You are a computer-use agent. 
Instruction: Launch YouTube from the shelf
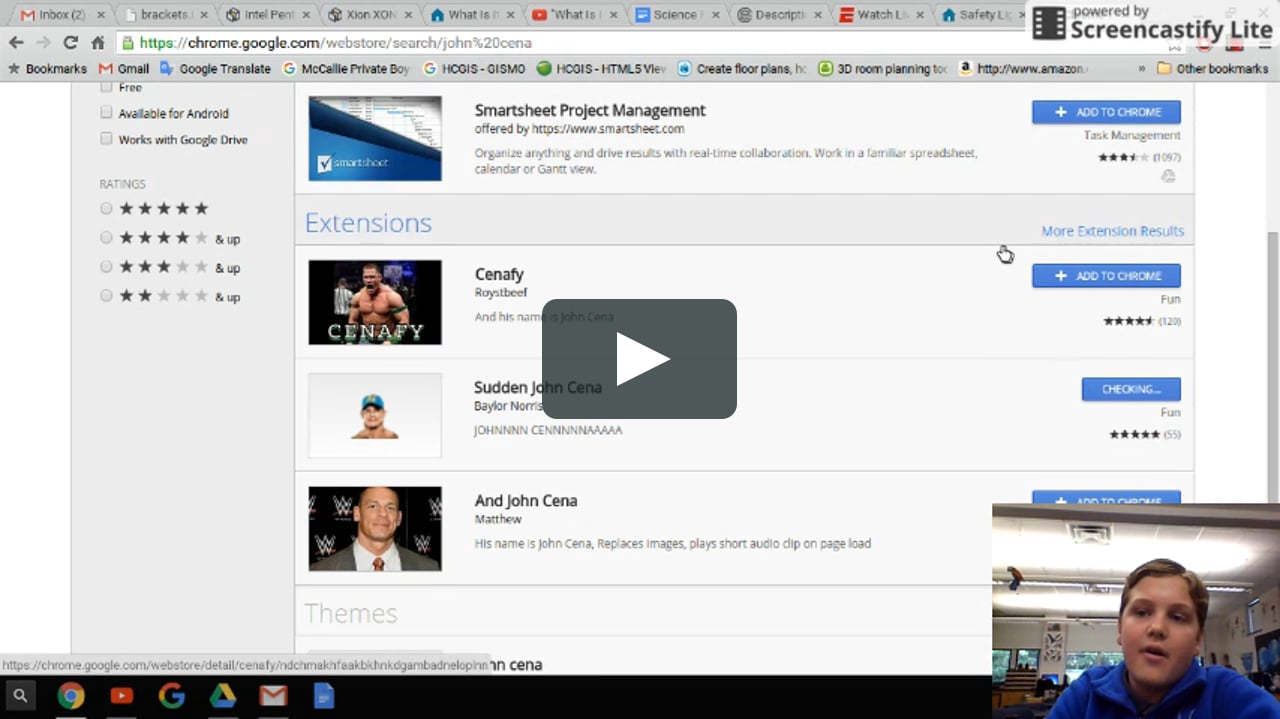click(122, 695)
